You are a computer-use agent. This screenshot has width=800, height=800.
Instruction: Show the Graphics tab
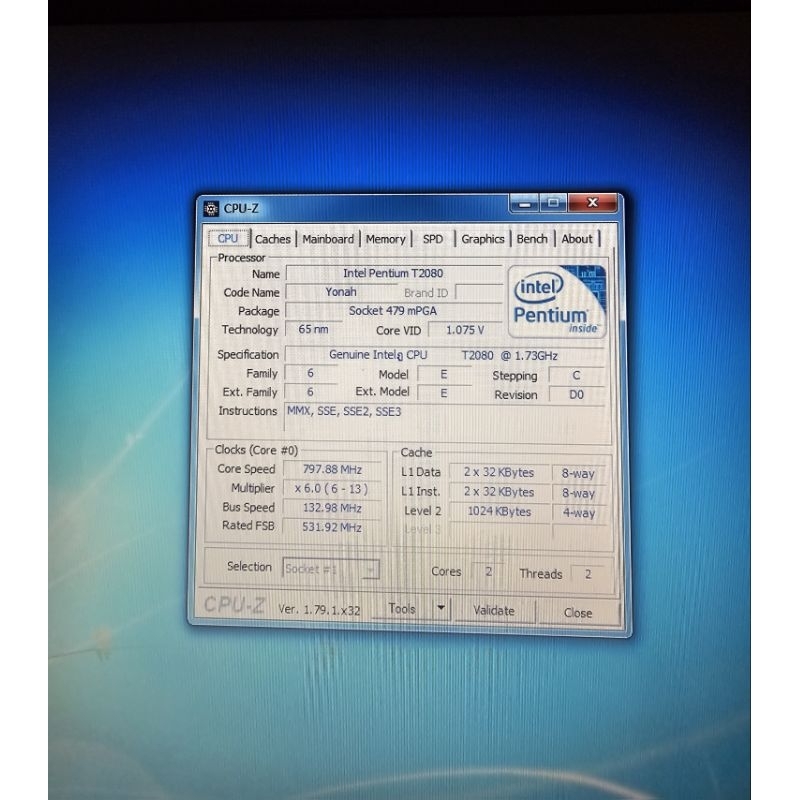(x=483, y=239)
